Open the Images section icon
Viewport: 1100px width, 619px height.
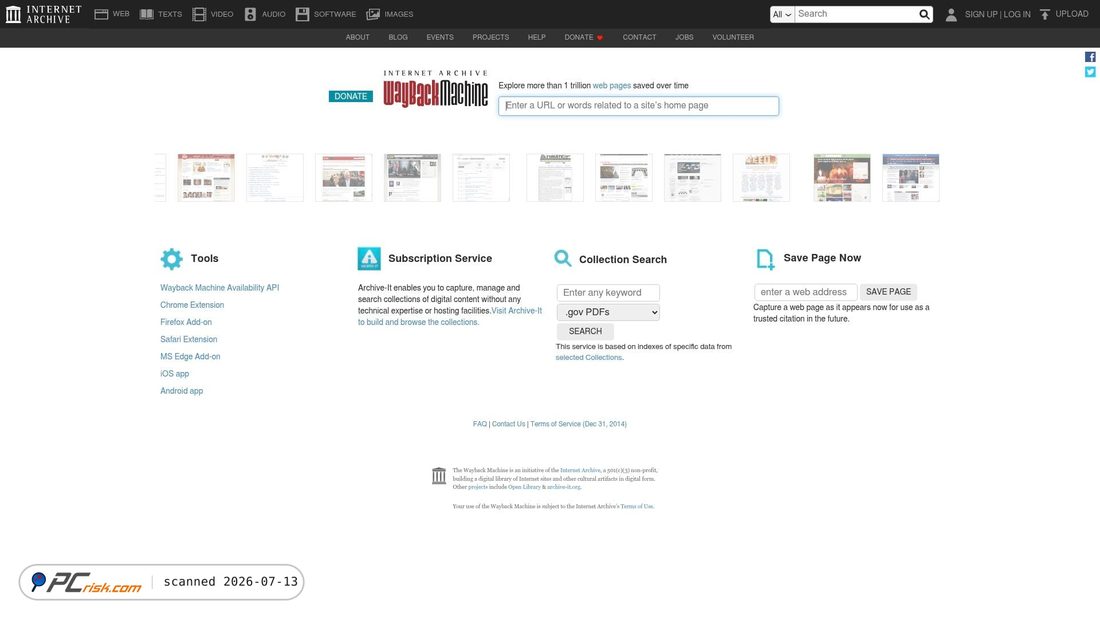coord(373,14)
